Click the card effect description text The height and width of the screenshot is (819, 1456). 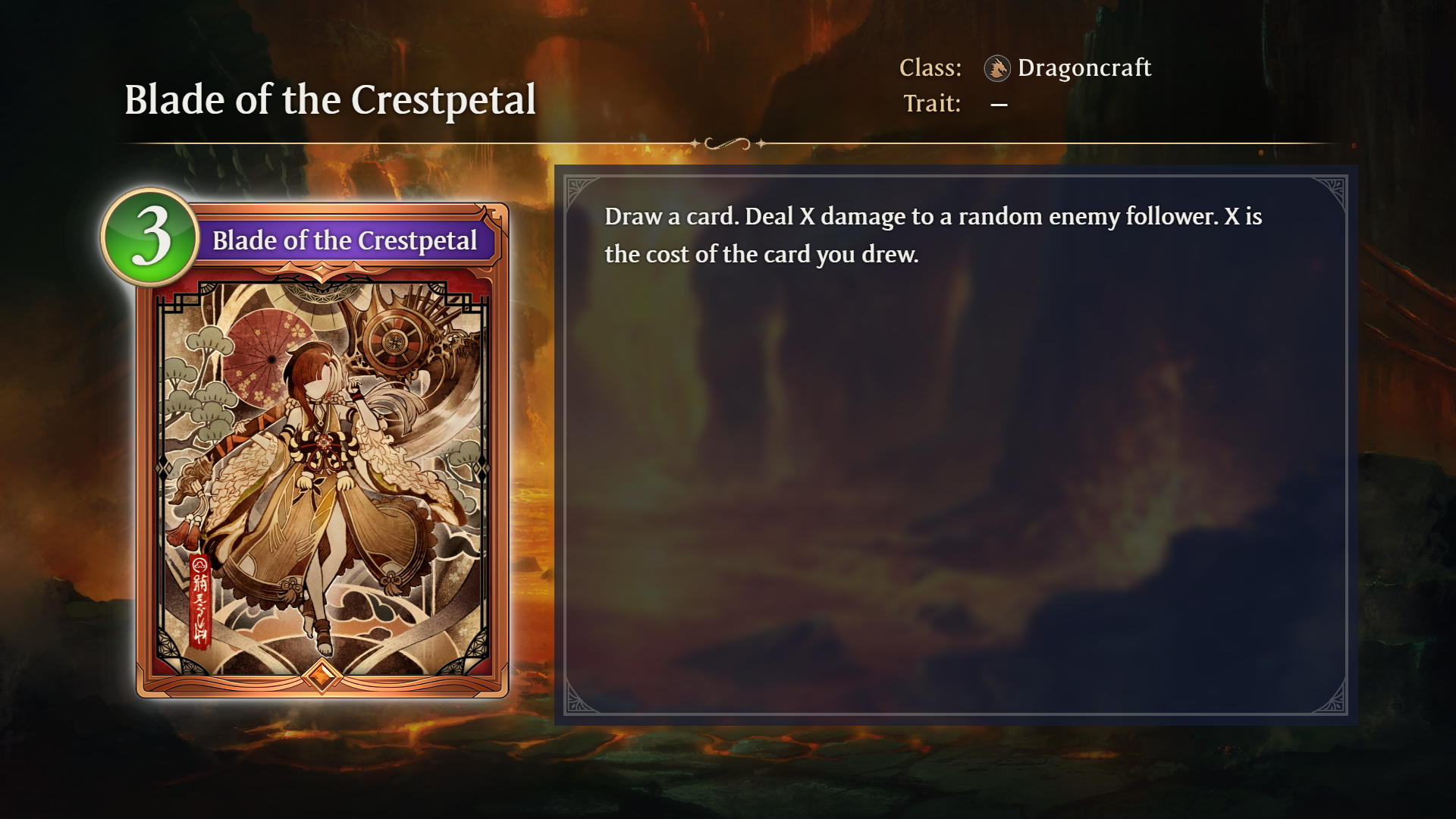[x=934, y=235]
